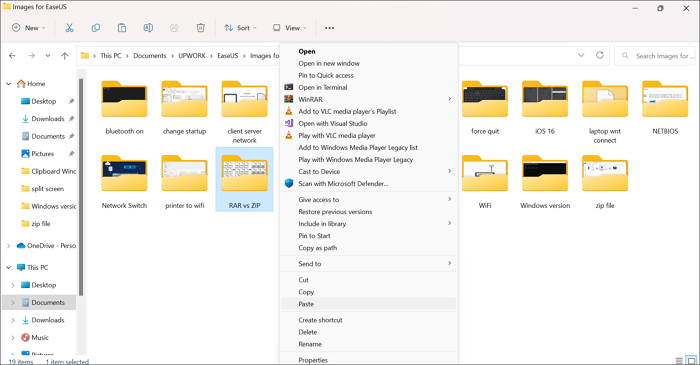700x365 pixels.
Task: Select the 'Network Switch' folder
Action: click(124, 182)
